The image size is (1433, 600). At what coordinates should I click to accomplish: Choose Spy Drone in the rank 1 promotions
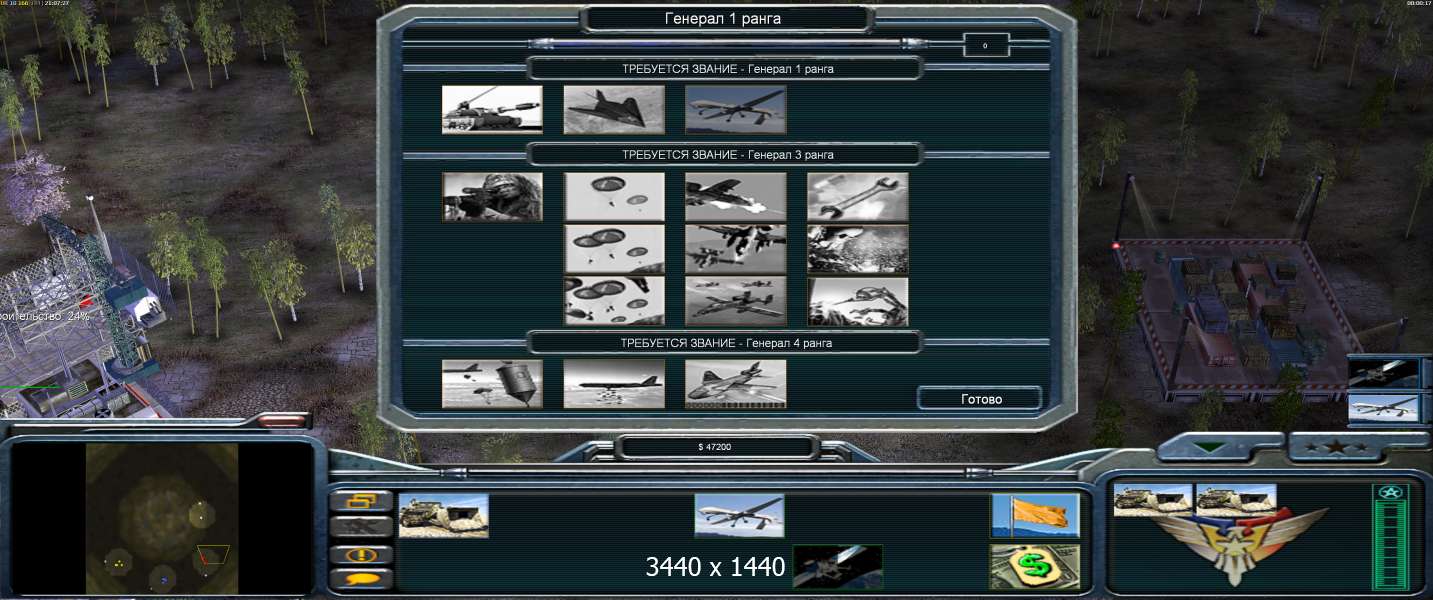tap(736, 109)
